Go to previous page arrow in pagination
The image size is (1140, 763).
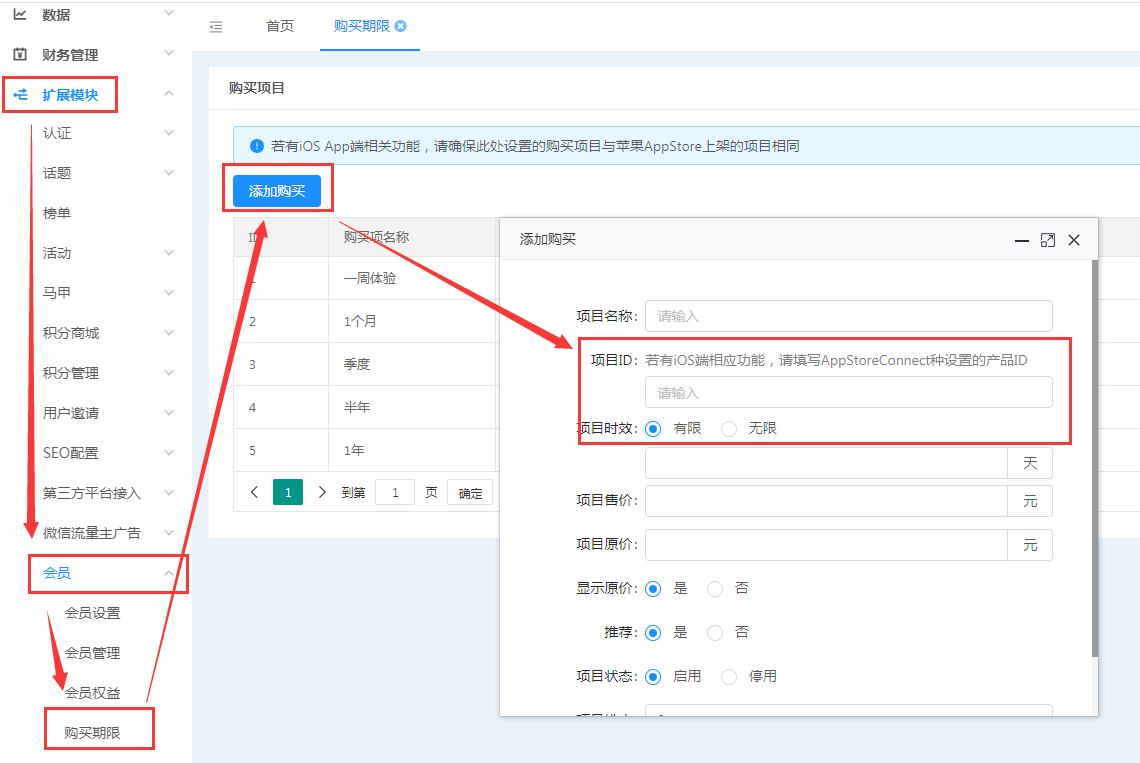[254, 492]
